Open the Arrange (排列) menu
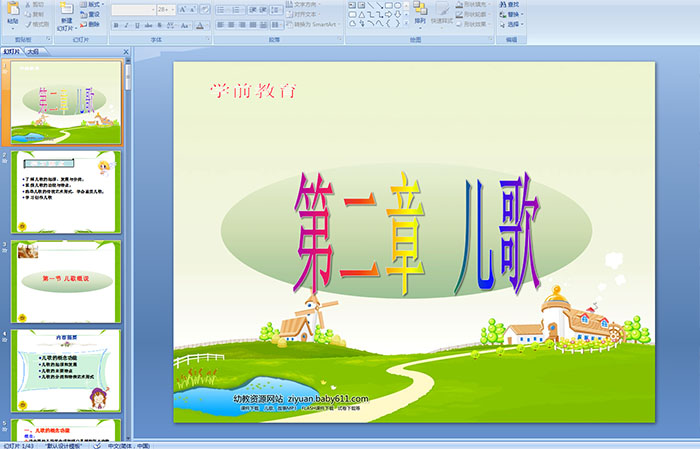 pos(420,13)
